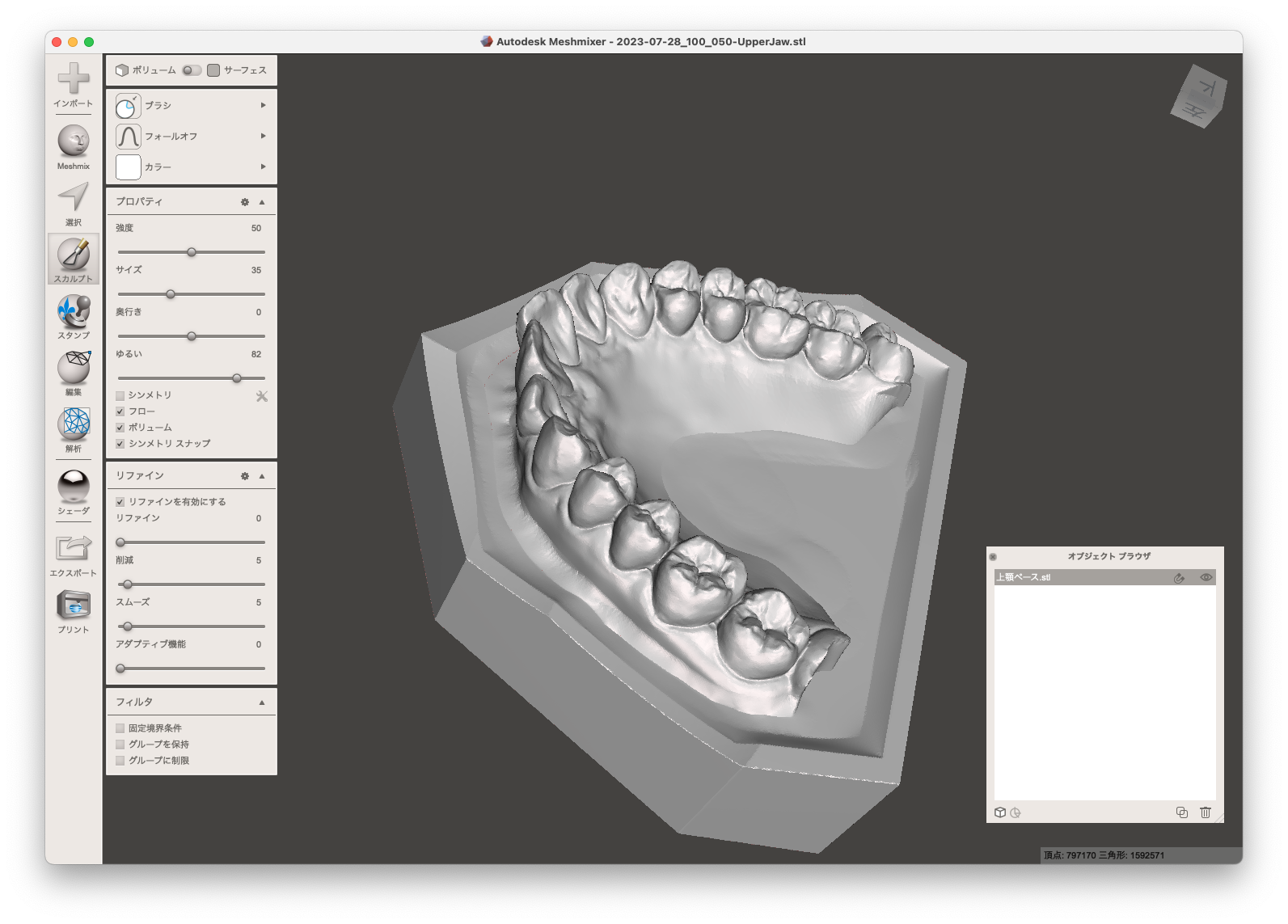Image resolution: width=1288 pixels, height=924 pixels.
Task: Open the Stamp (スタンプ) tool
Action: (74, 311)
